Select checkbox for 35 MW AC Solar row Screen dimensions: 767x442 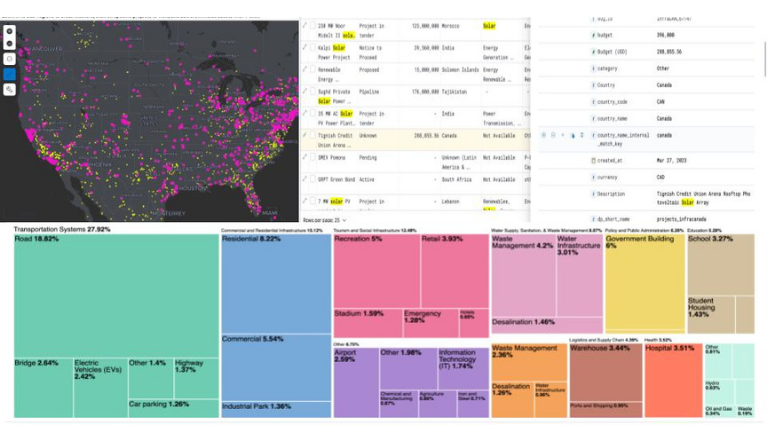[x=313, y=113]
